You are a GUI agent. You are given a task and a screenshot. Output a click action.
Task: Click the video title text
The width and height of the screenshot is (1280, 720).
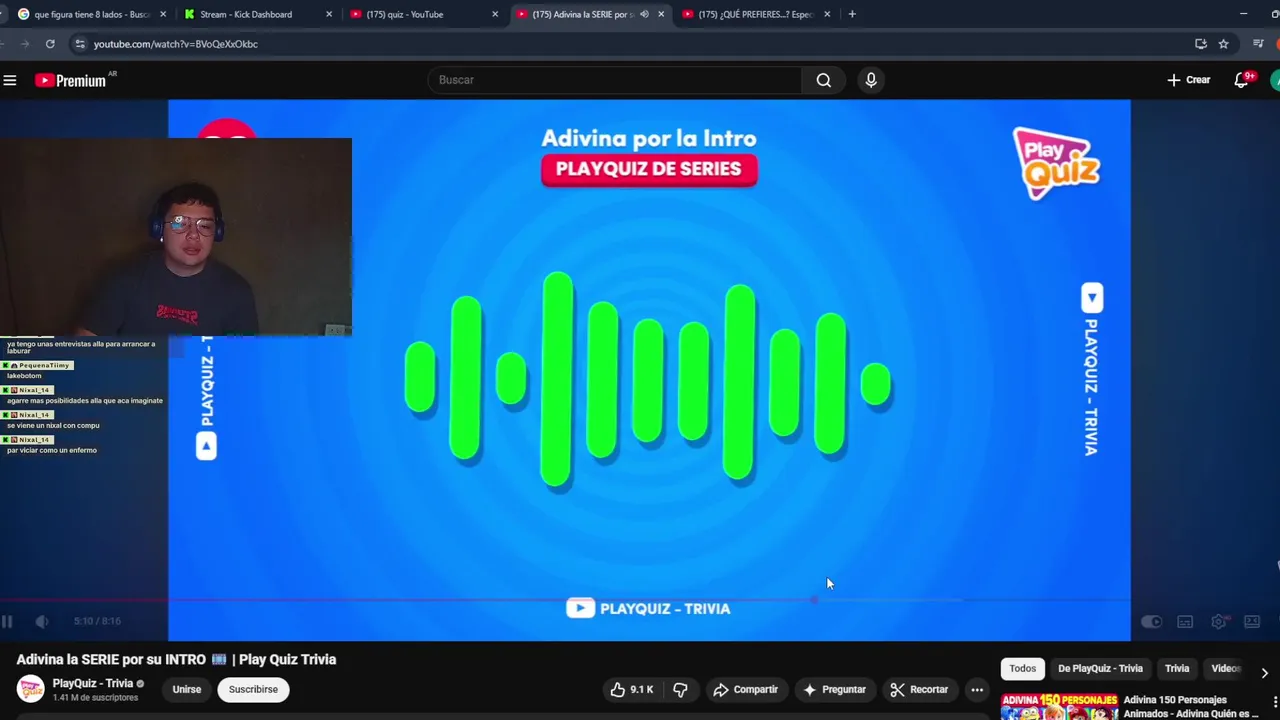point(176,659)
